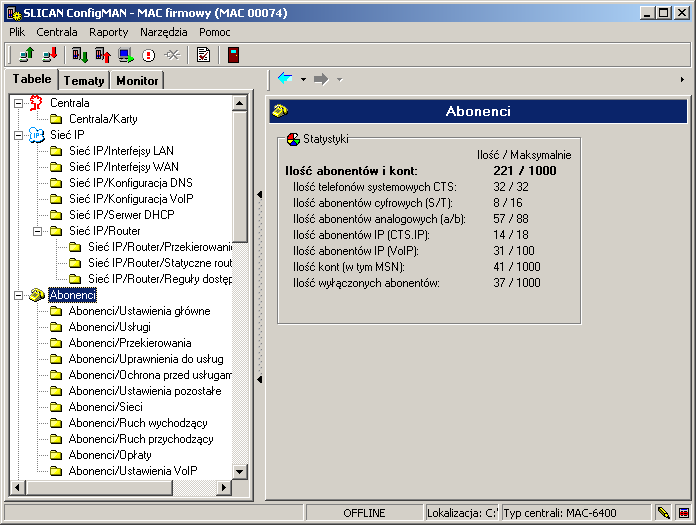The height and width of the screenshot is (525, 696).
Task: Select Abonenci/Uprawnienia do usług tree item
Action: click(146, 359)
